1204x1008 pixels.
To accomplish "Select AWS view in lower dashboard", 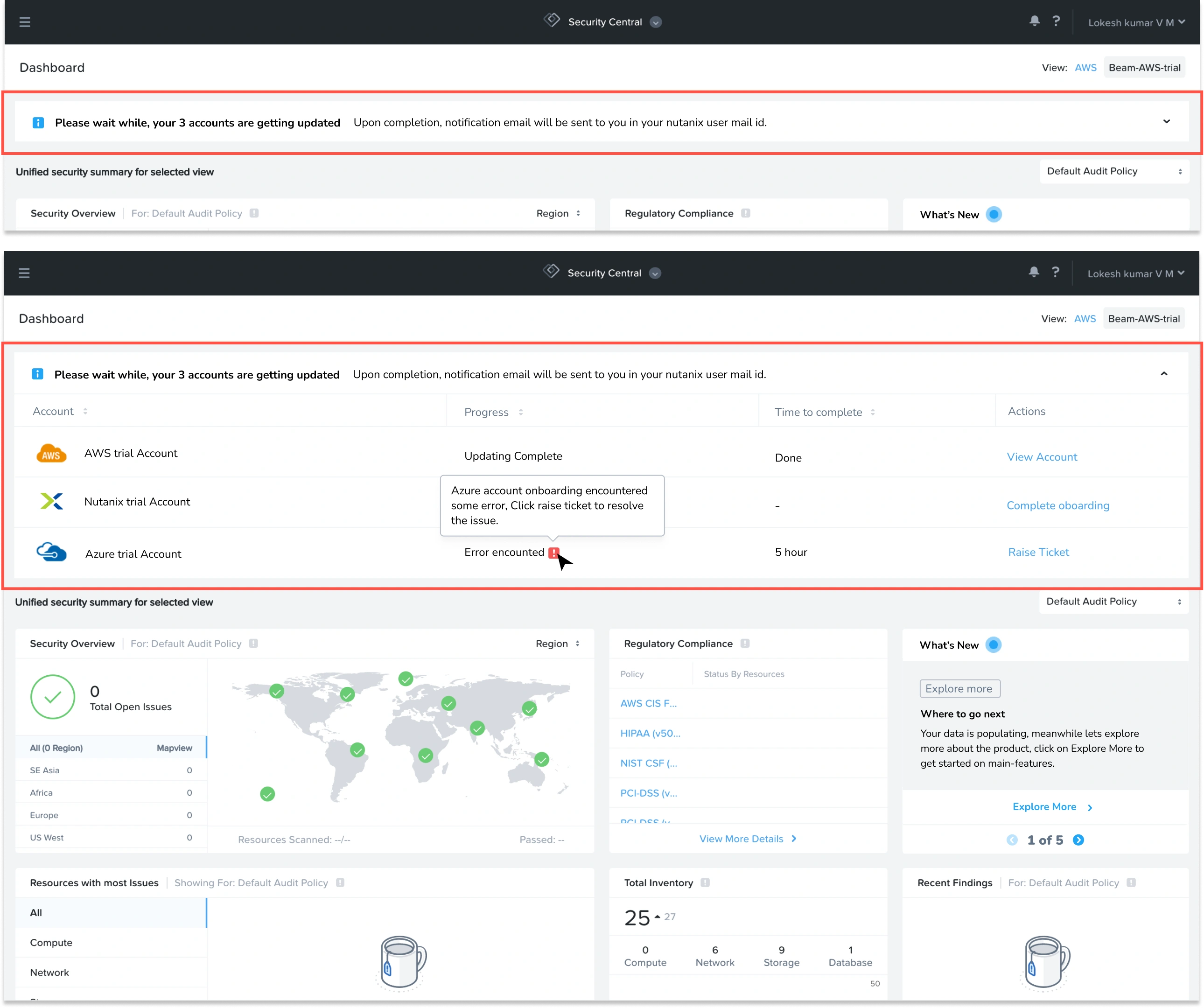I will click(x=1085, y=319).
